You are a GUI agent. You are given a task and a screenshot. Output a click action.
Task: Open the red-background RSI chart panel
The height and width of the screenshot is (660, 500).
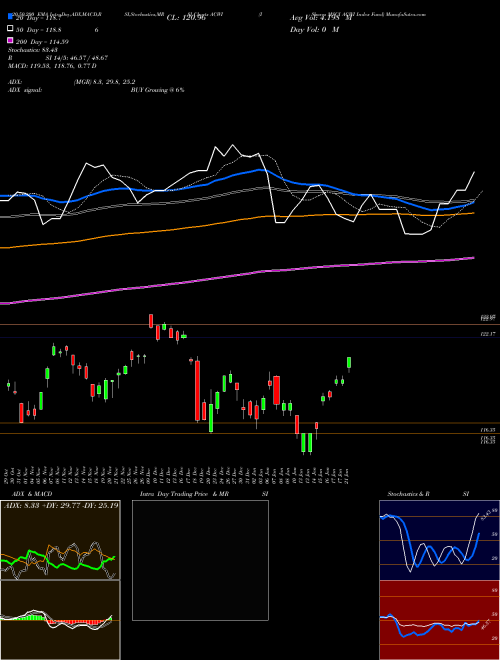pyautogui.click(x=439, y=620)
